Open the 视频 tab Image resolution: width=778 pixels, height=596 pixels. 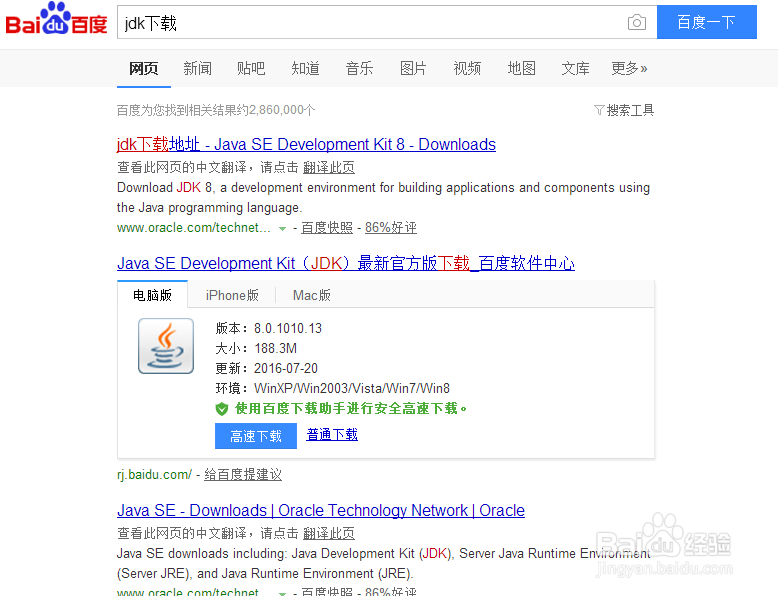pos(467,68)
